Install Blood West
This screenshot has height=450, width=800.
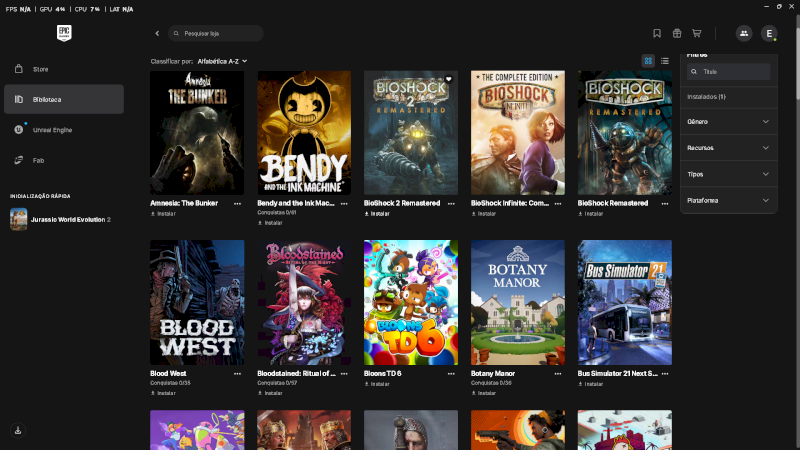click(163, 393)
